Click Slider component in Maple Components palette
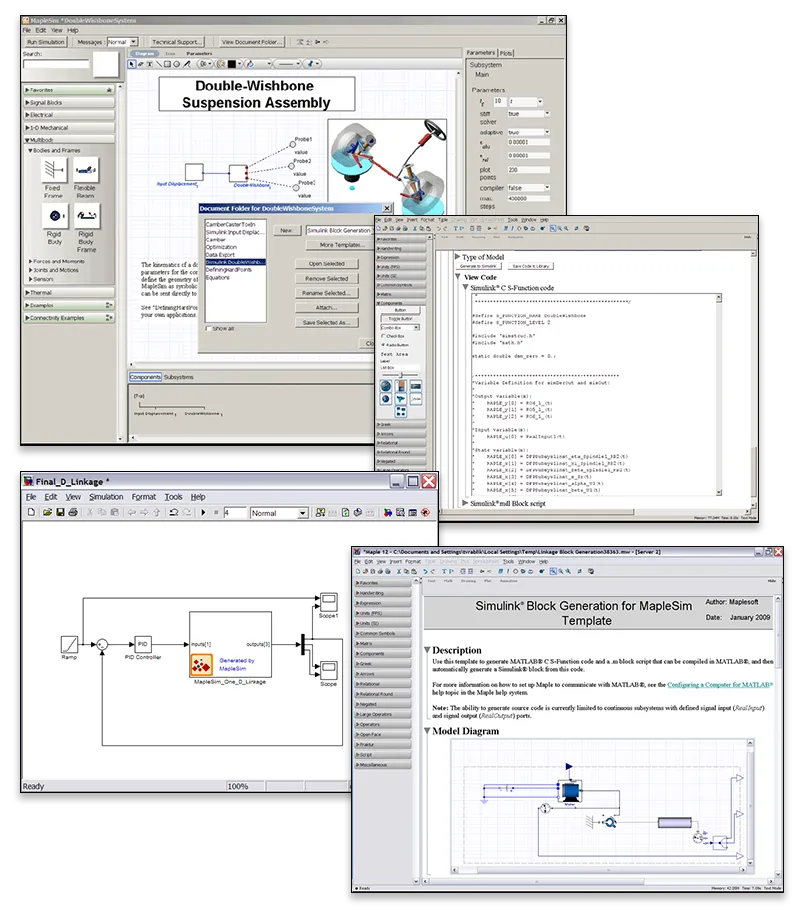 click(400, 375)
